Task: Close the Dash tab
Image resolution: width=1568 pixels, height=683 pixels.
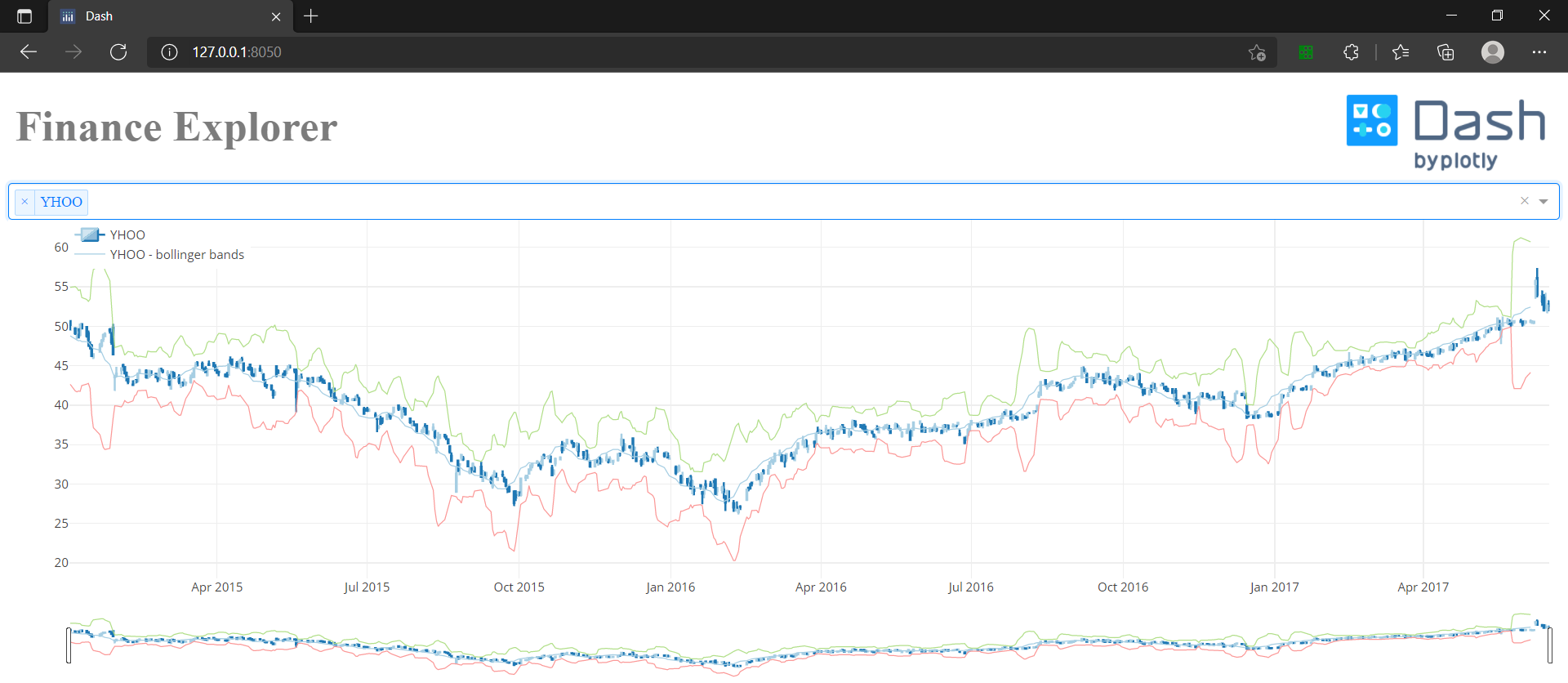Action: coord(276,16)
